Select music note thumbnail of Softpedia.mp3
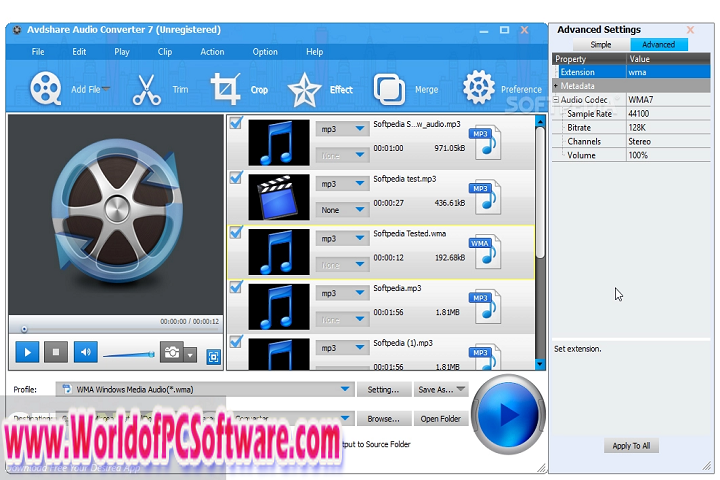Viewport: 720px width, 480px height. click(x=279, y=306)
